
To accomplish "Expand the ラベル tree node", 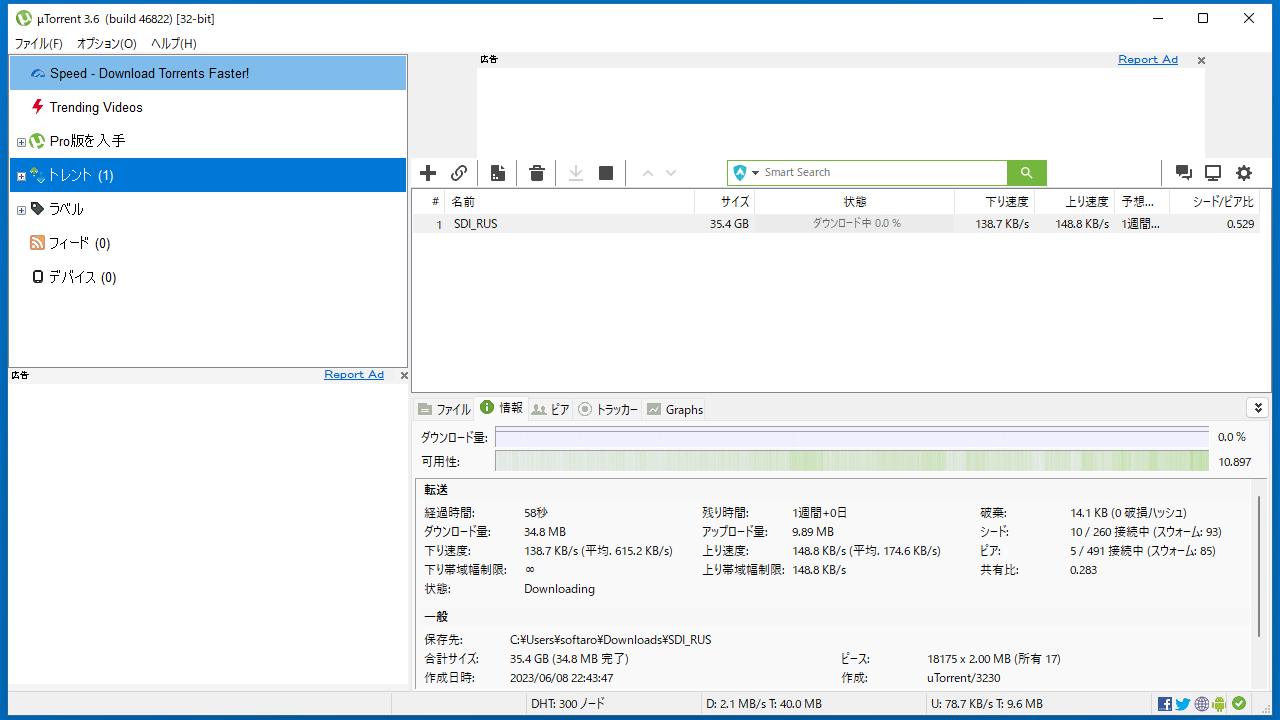I will pyautogui.click(x=21, y=210).
